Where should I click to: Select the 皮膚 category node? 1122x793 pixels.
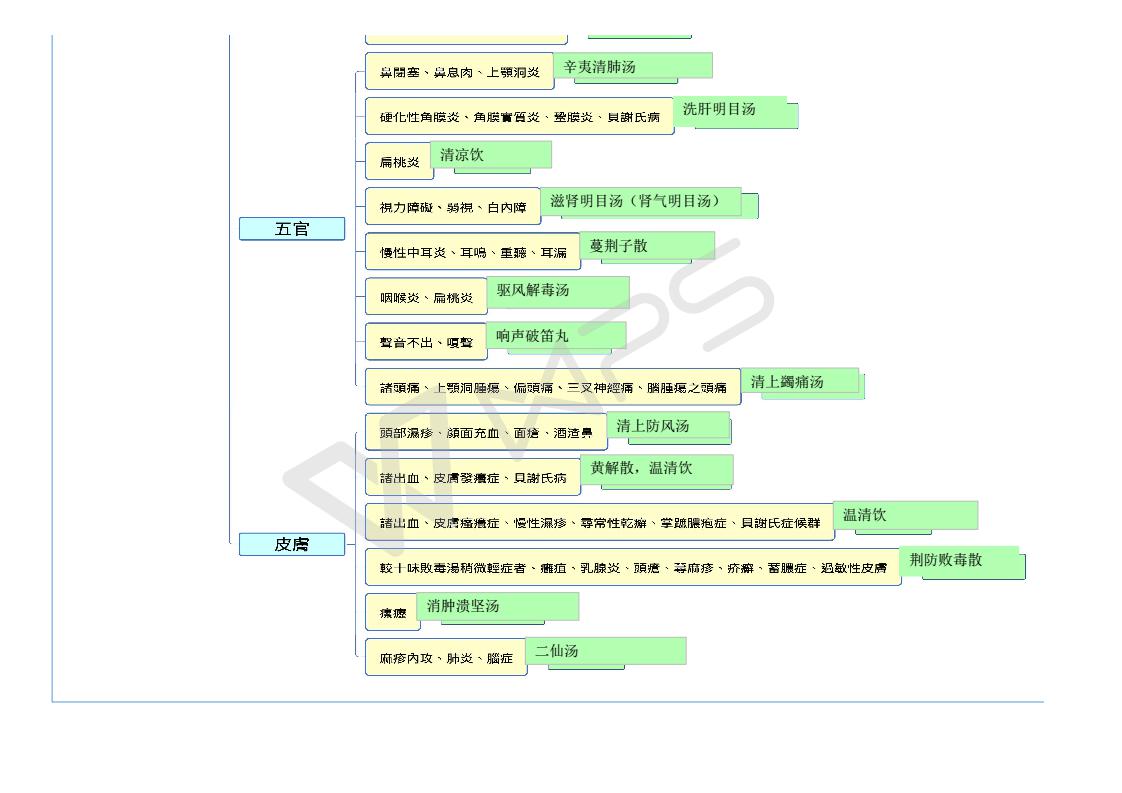[292, 545]
